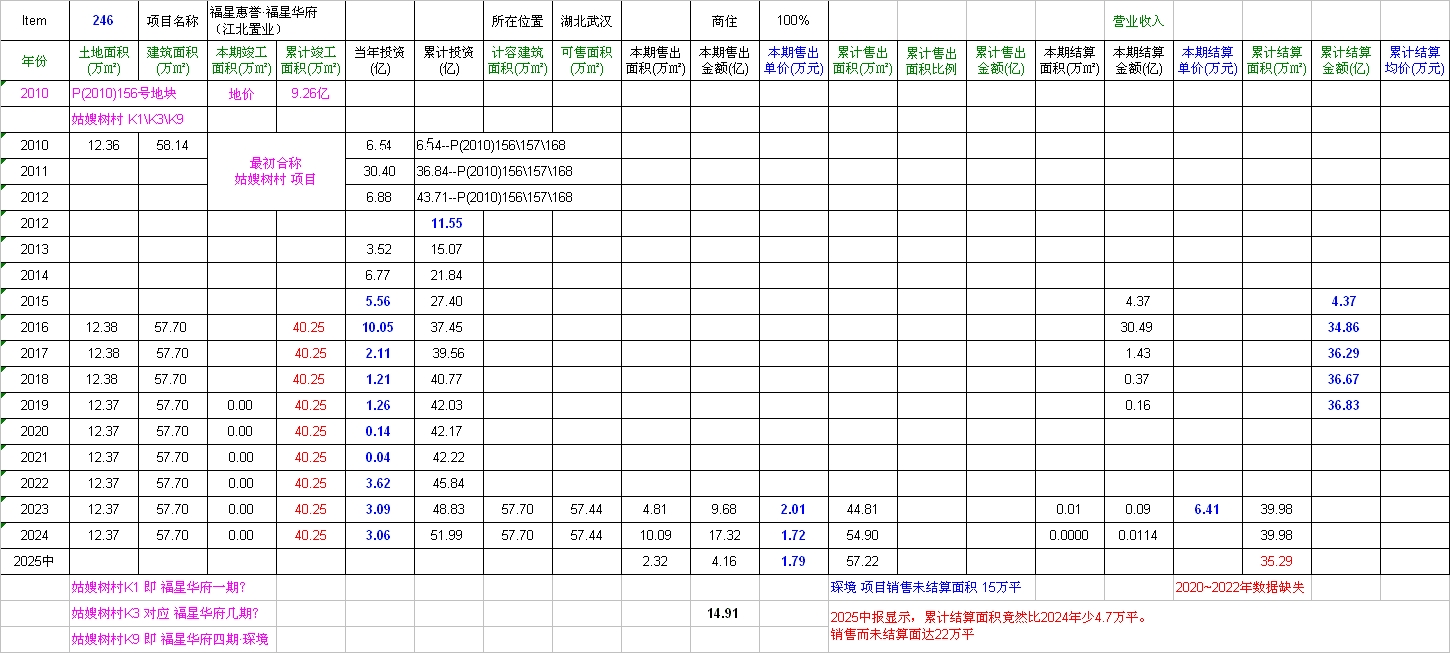
Task: Click the 2024 sold amount '17.32'
Action: point(725,536)
